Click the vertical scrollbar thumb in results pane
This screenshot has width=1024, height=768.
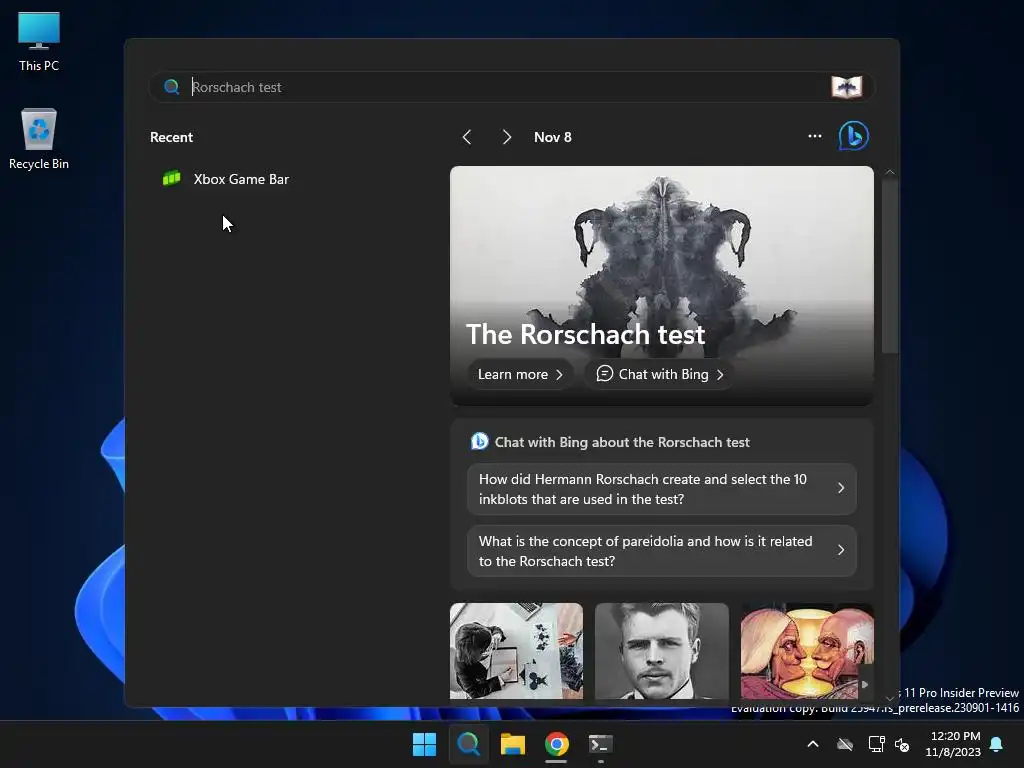click(x=889, y=266)
